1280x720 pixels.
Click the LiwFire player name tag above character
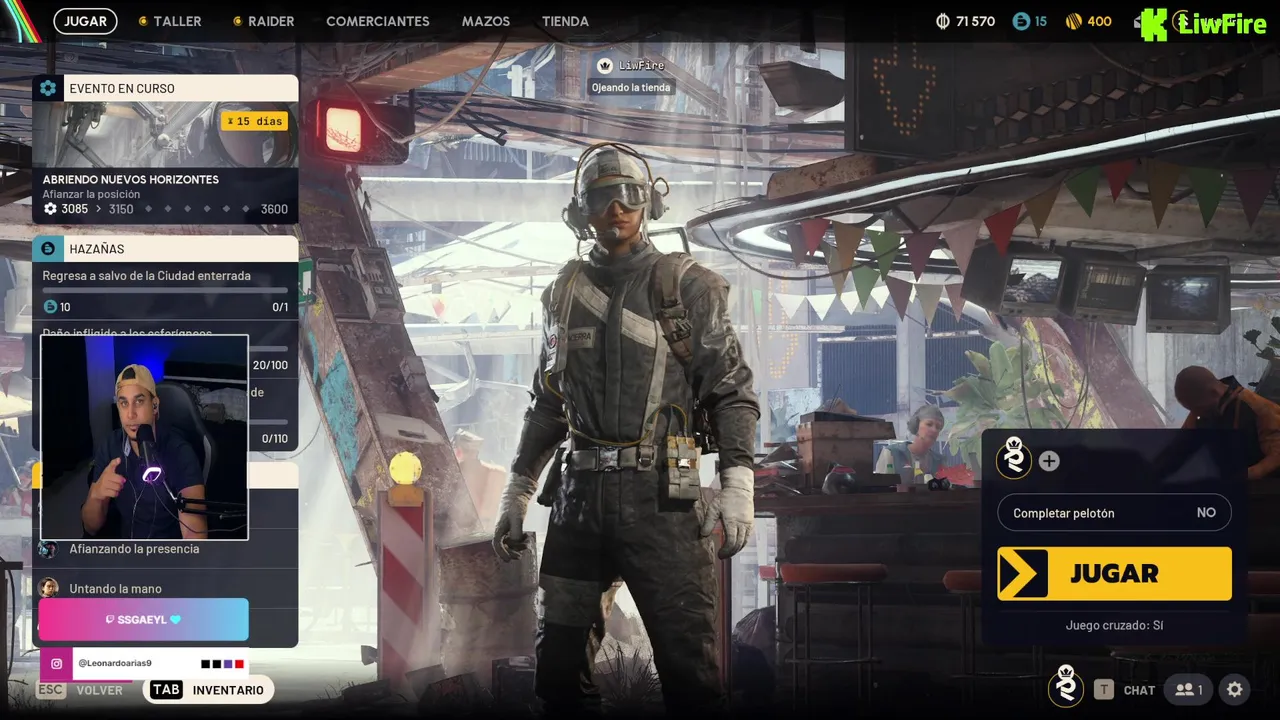click(x=641, y=65)
